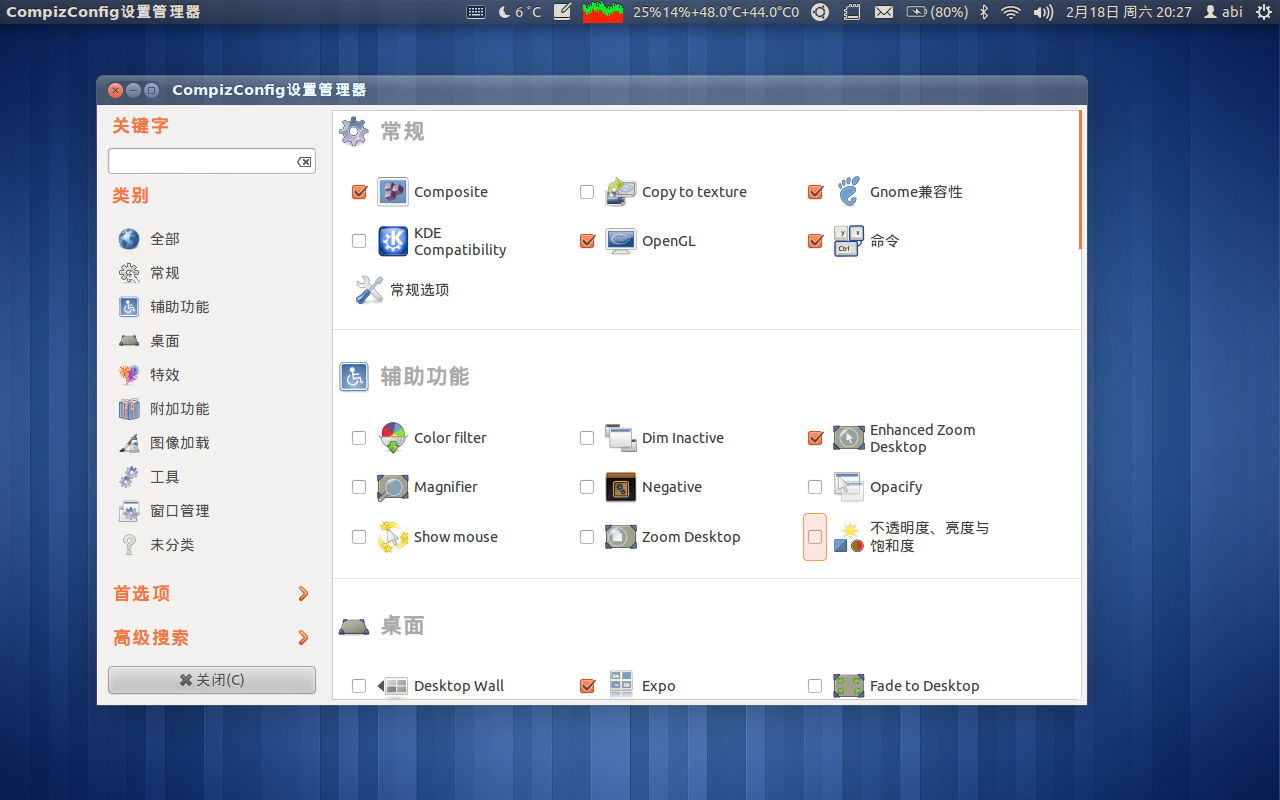
Task: Click the 关闭(C) button
Action: click(x=212, y=680)
